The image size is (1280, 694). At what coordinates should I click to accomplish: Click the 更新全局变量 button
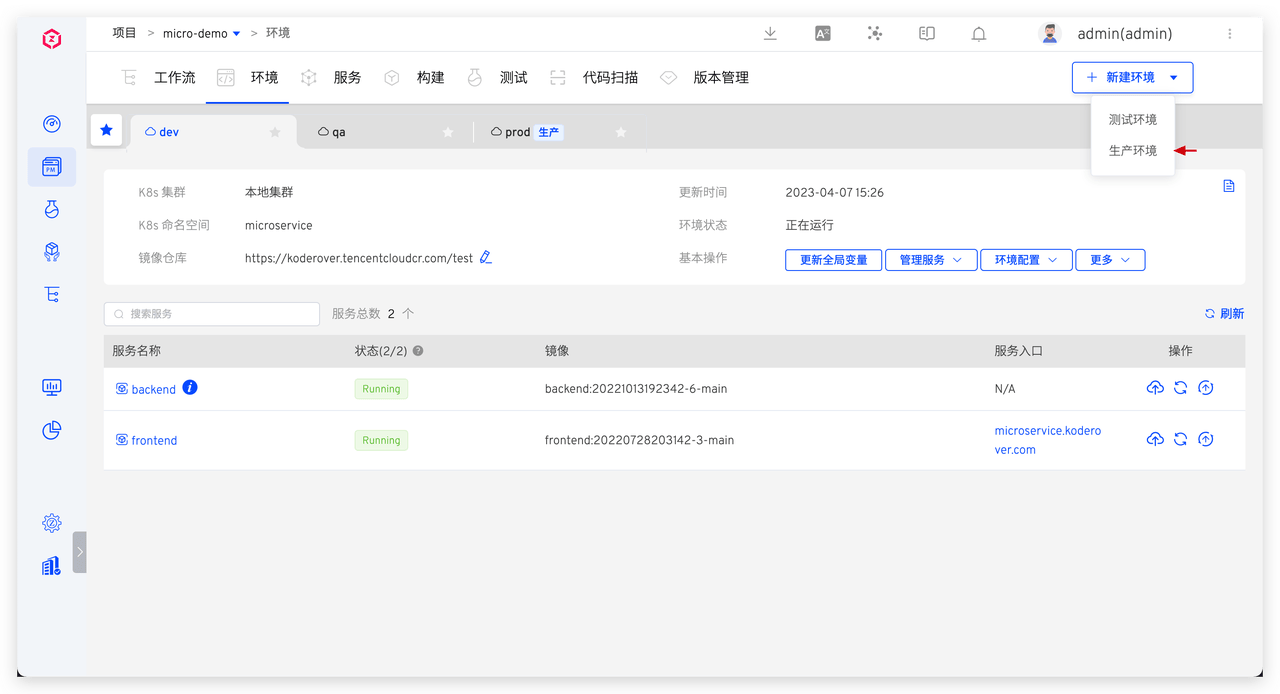833,259
